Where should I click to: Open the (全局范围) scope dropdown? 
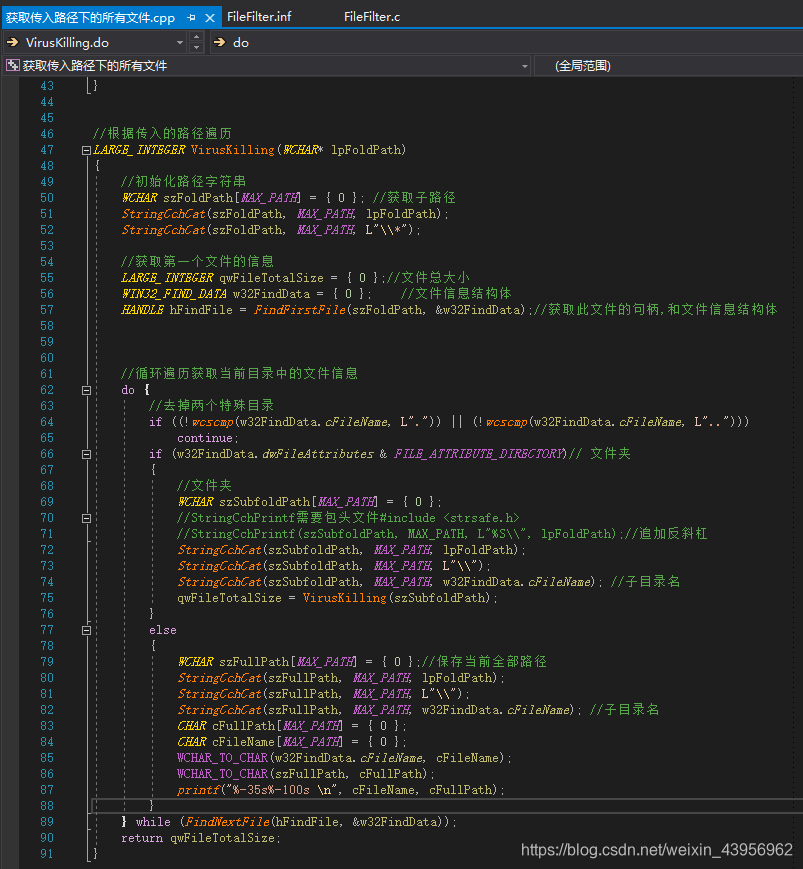[668, 66]
